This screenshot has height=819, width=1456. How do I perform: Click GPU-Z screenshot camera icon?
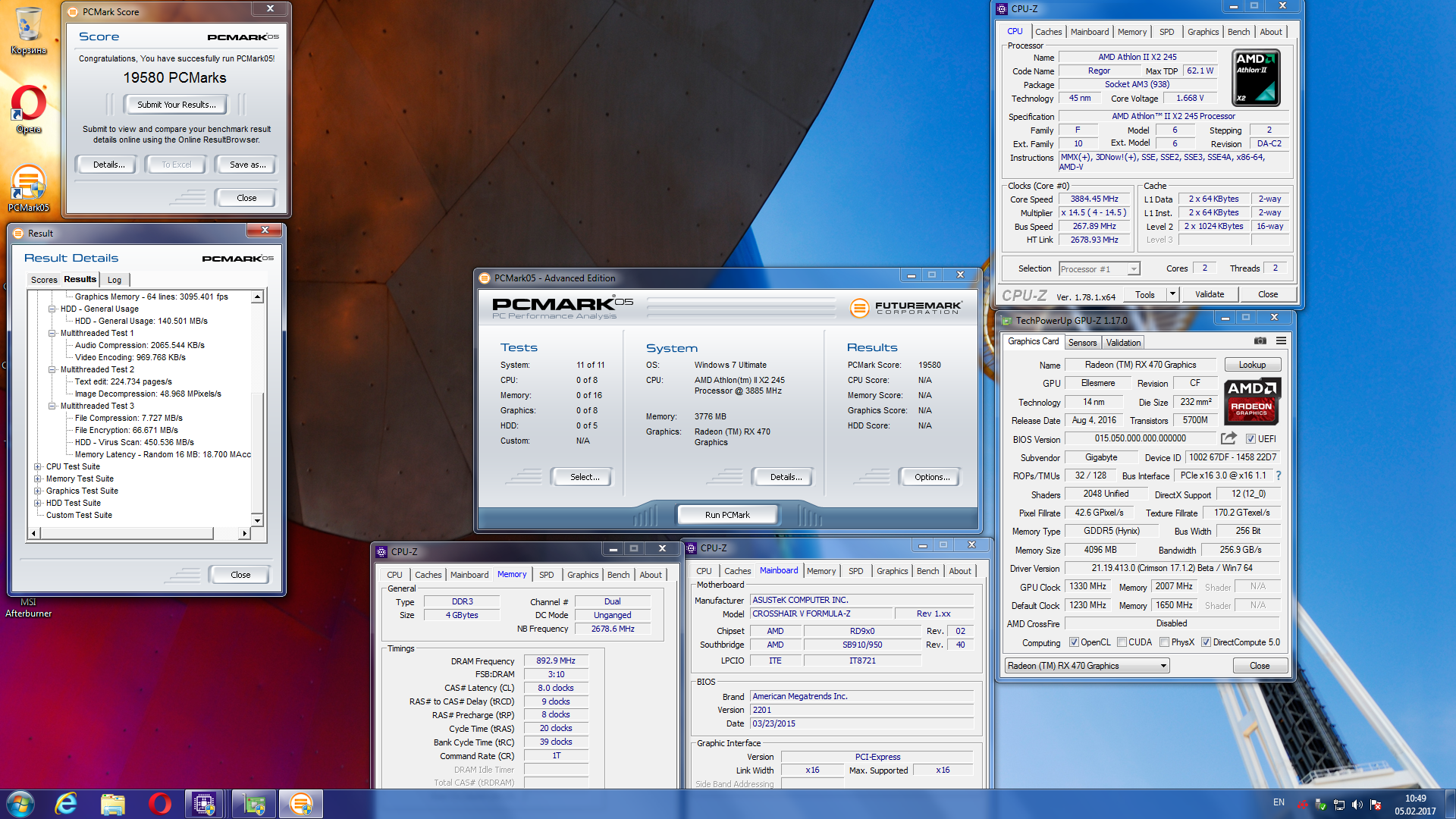pyautogui.click(x=1260, y=341)
